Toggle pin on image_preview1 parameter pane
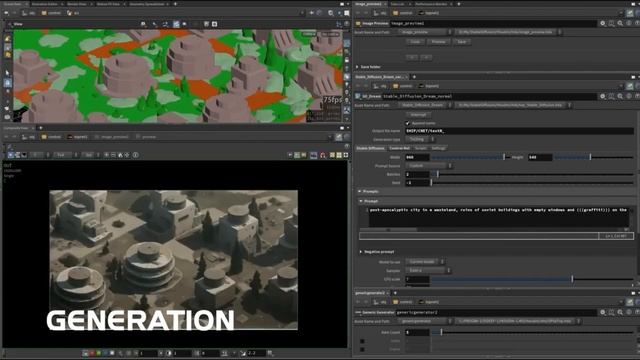640x360 pixels. tap(630, 13)
